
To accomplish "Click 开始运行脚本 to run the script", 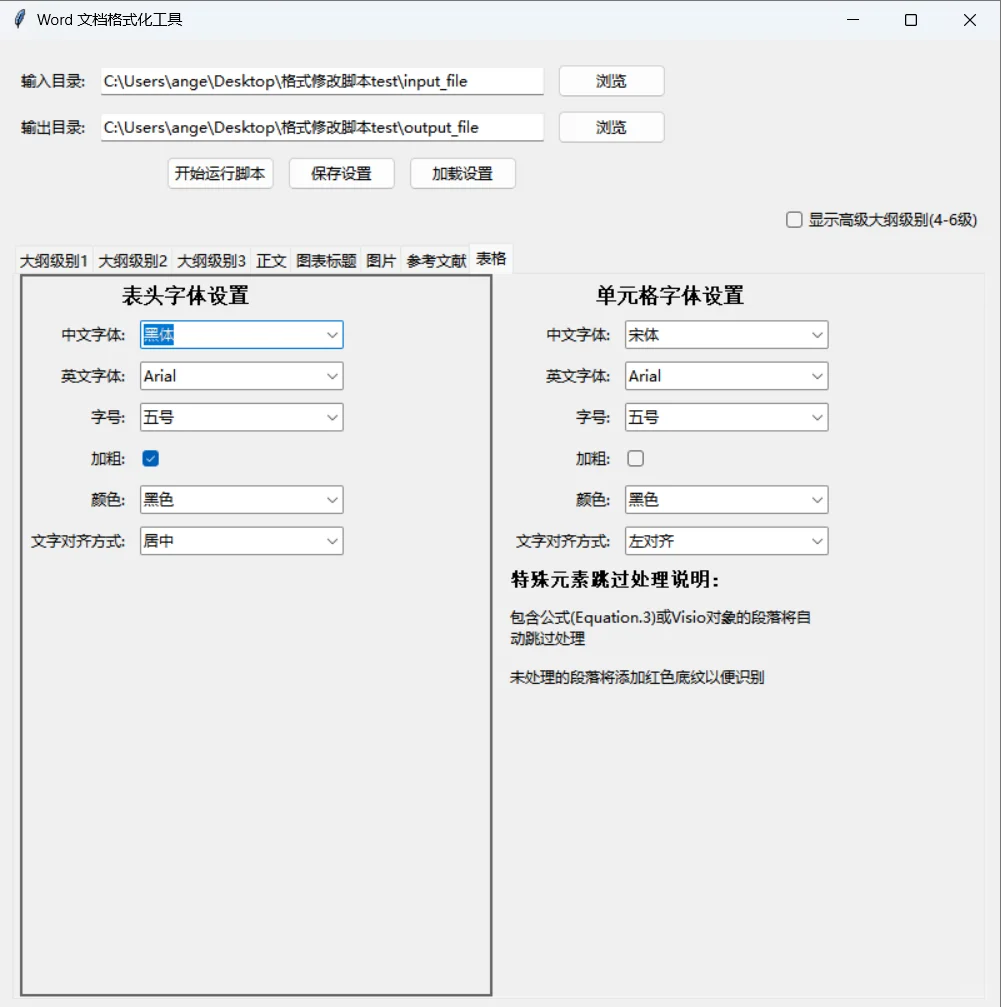I will point(220,173).
